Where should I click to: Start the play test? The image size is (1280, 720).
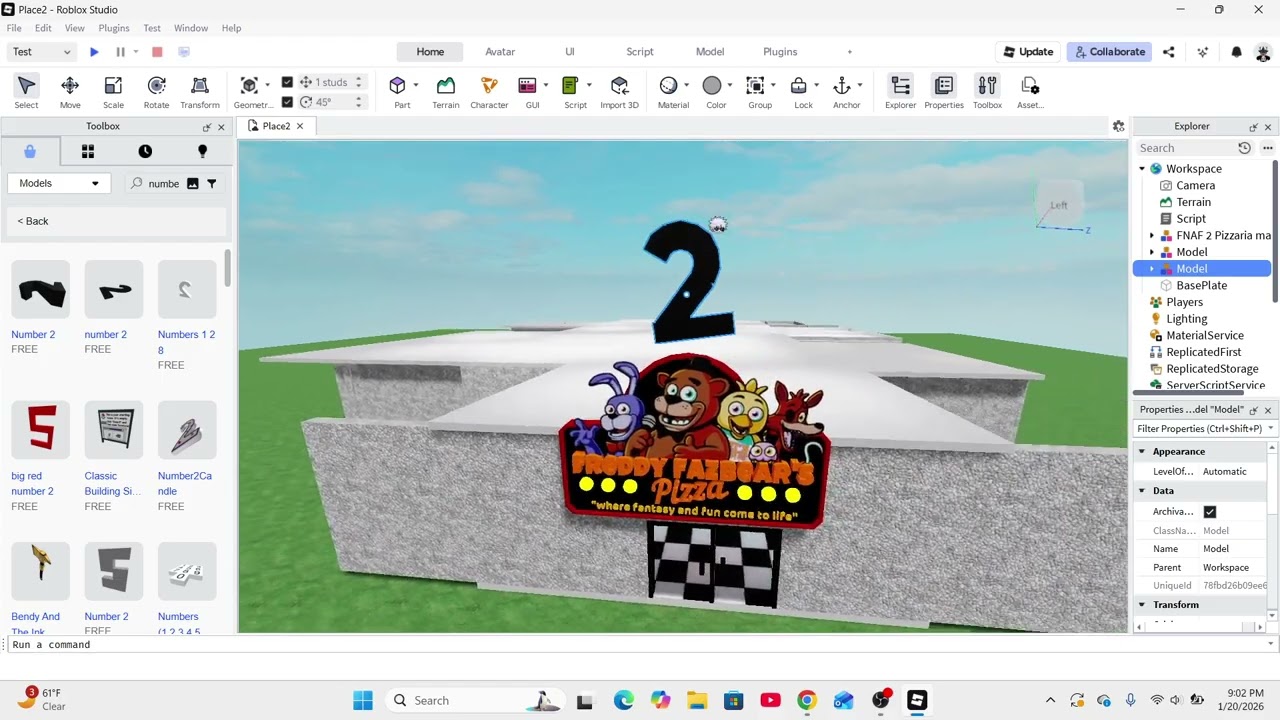pos(94,52)
